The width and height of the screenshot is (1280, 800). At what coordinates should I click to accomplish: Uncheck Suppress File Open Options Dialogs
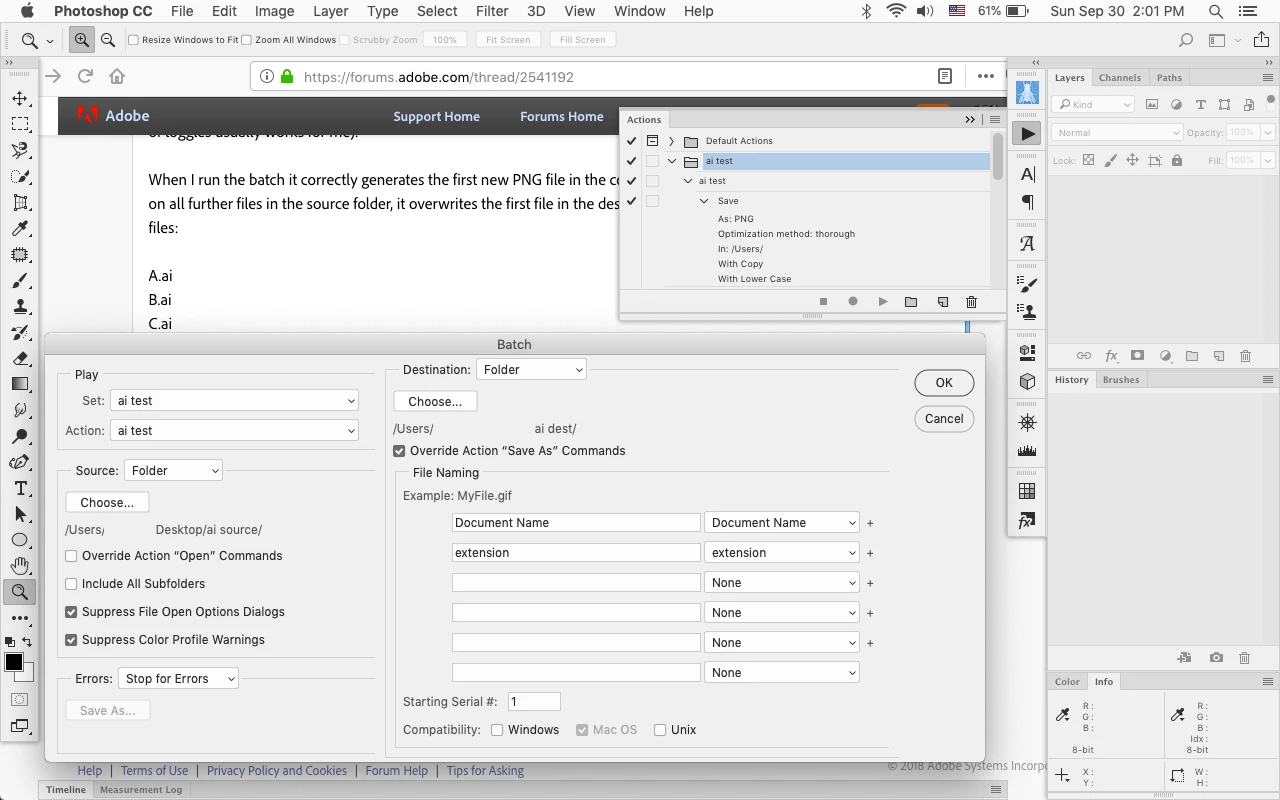(x=71, y=612)
